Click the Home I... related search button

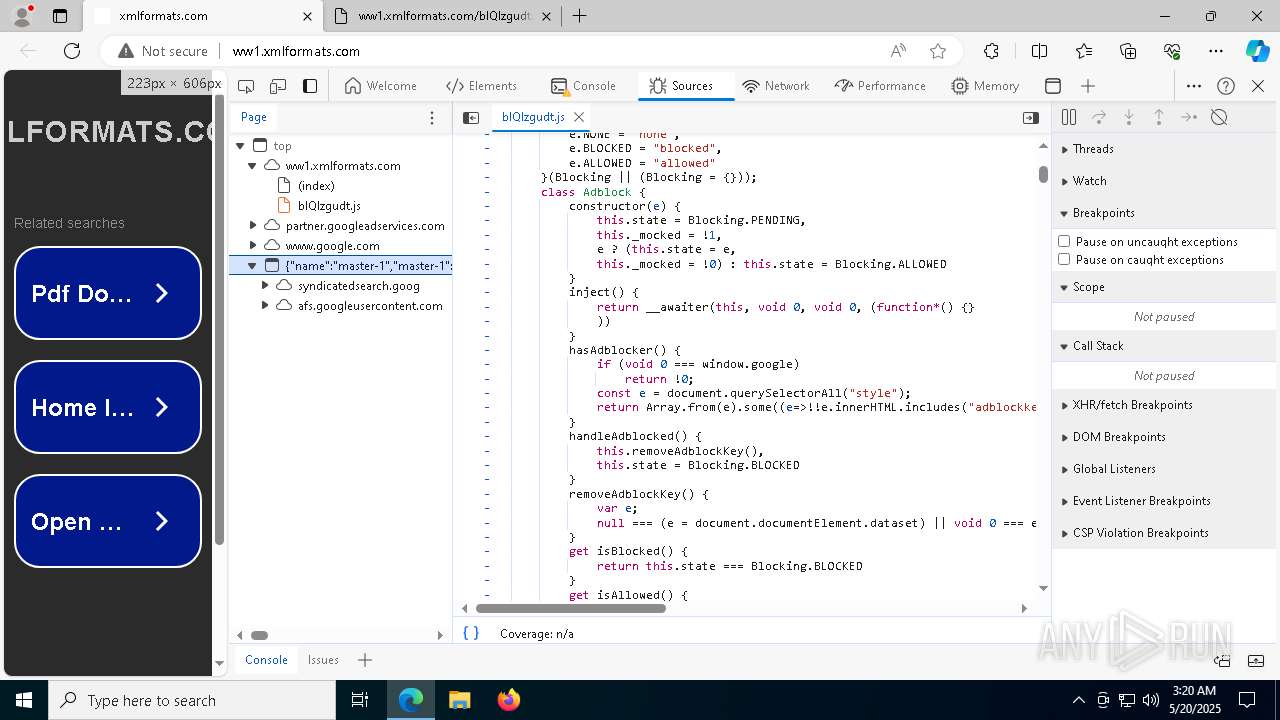tap(108, 407)
